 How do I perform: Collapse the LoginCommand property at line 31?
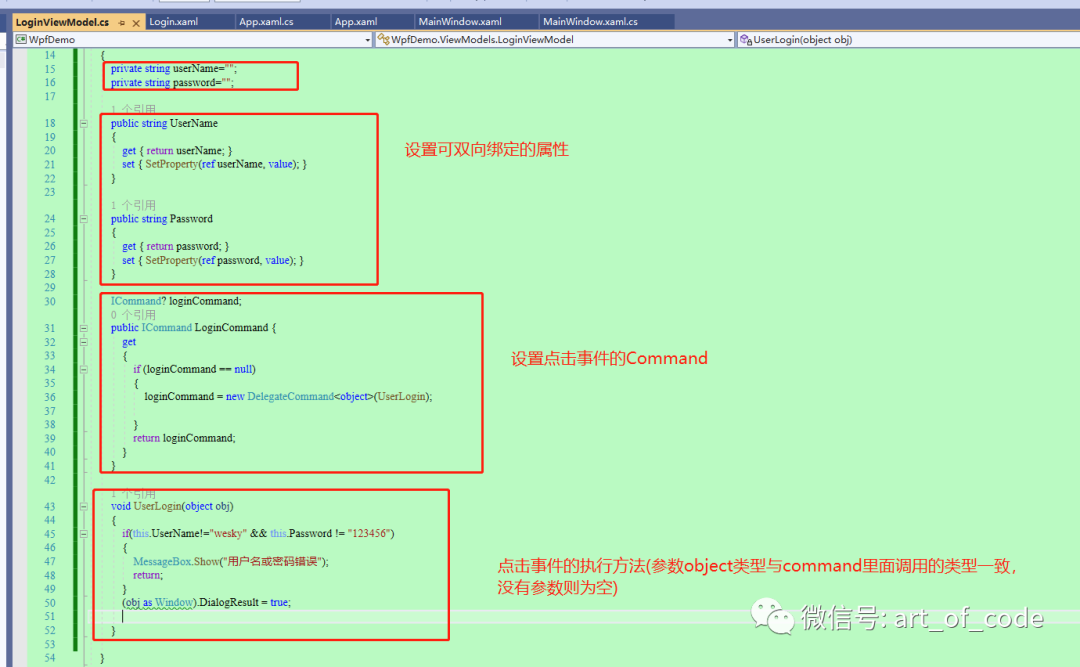pyautogui.click(x=83, y=328)
